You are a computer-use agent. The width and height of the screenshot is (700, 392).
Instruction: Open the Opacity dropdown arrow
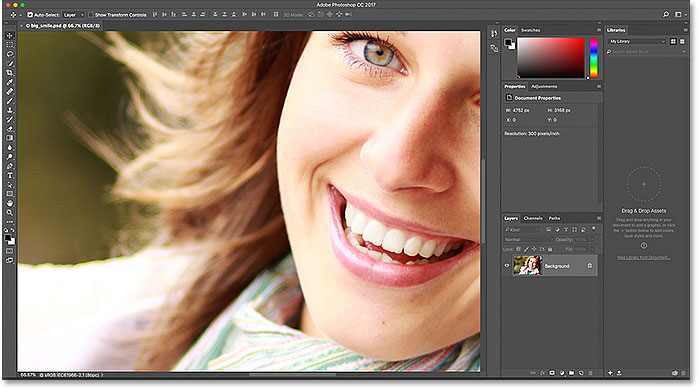coord(593,240)
